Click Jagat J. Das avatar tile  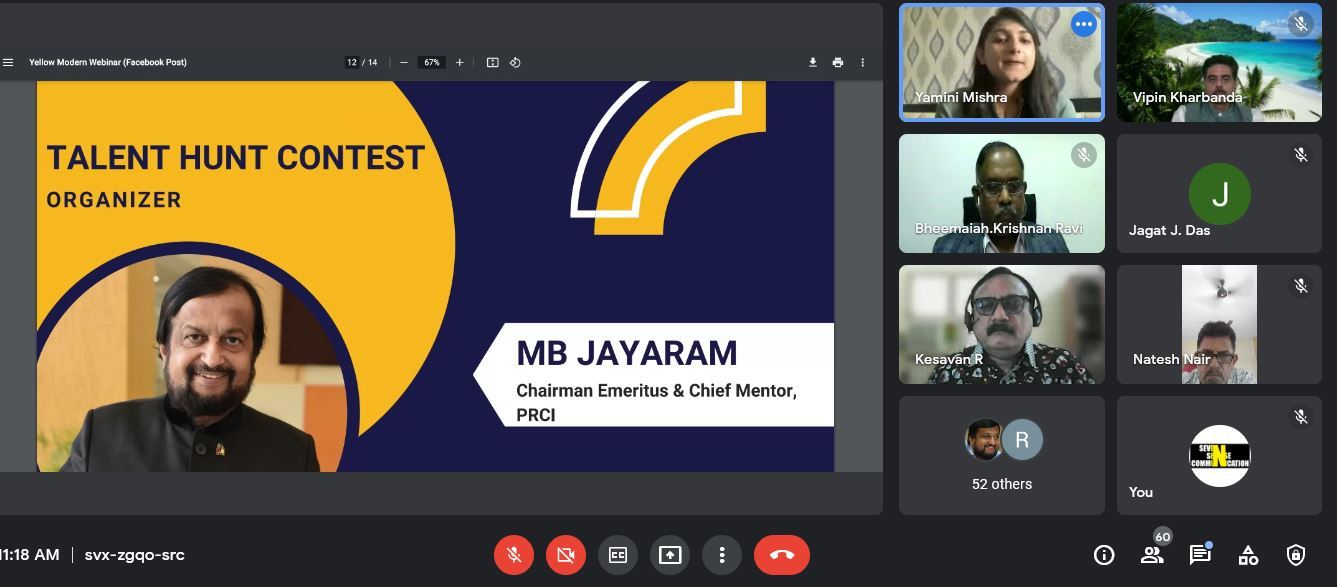1219,193
